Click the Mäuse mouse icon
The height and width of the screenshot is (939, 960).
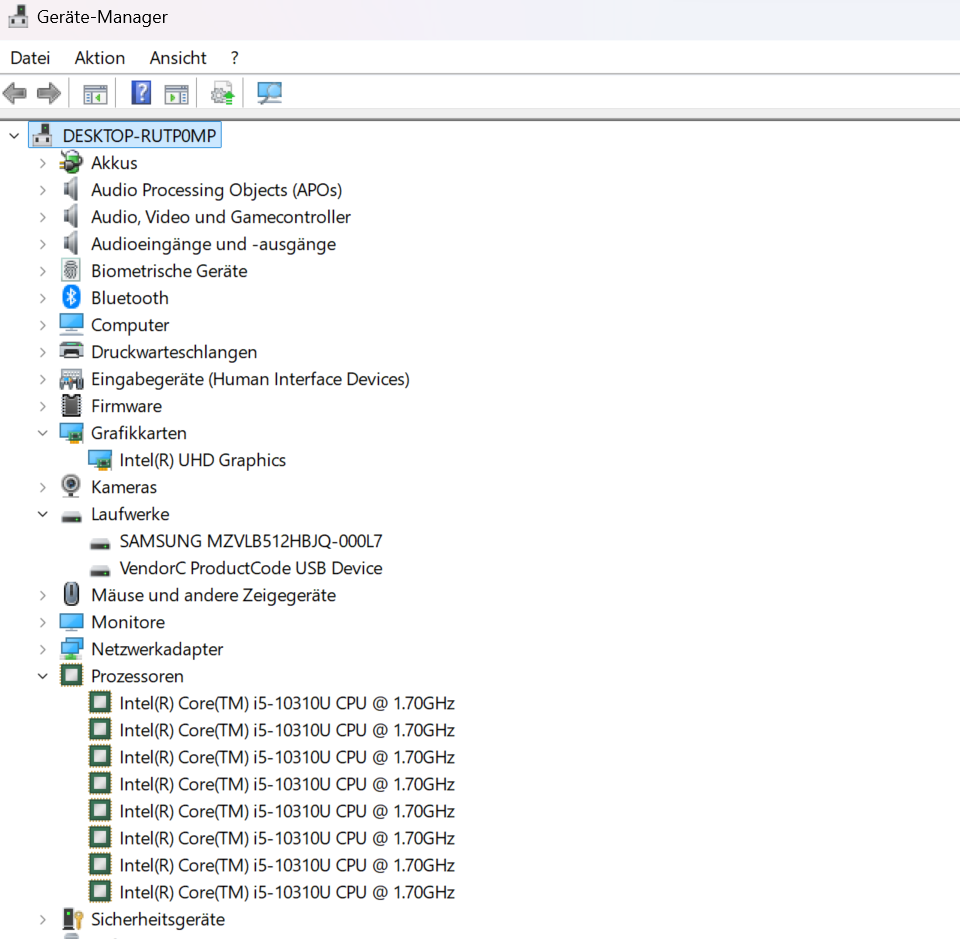tap(71, 594)
